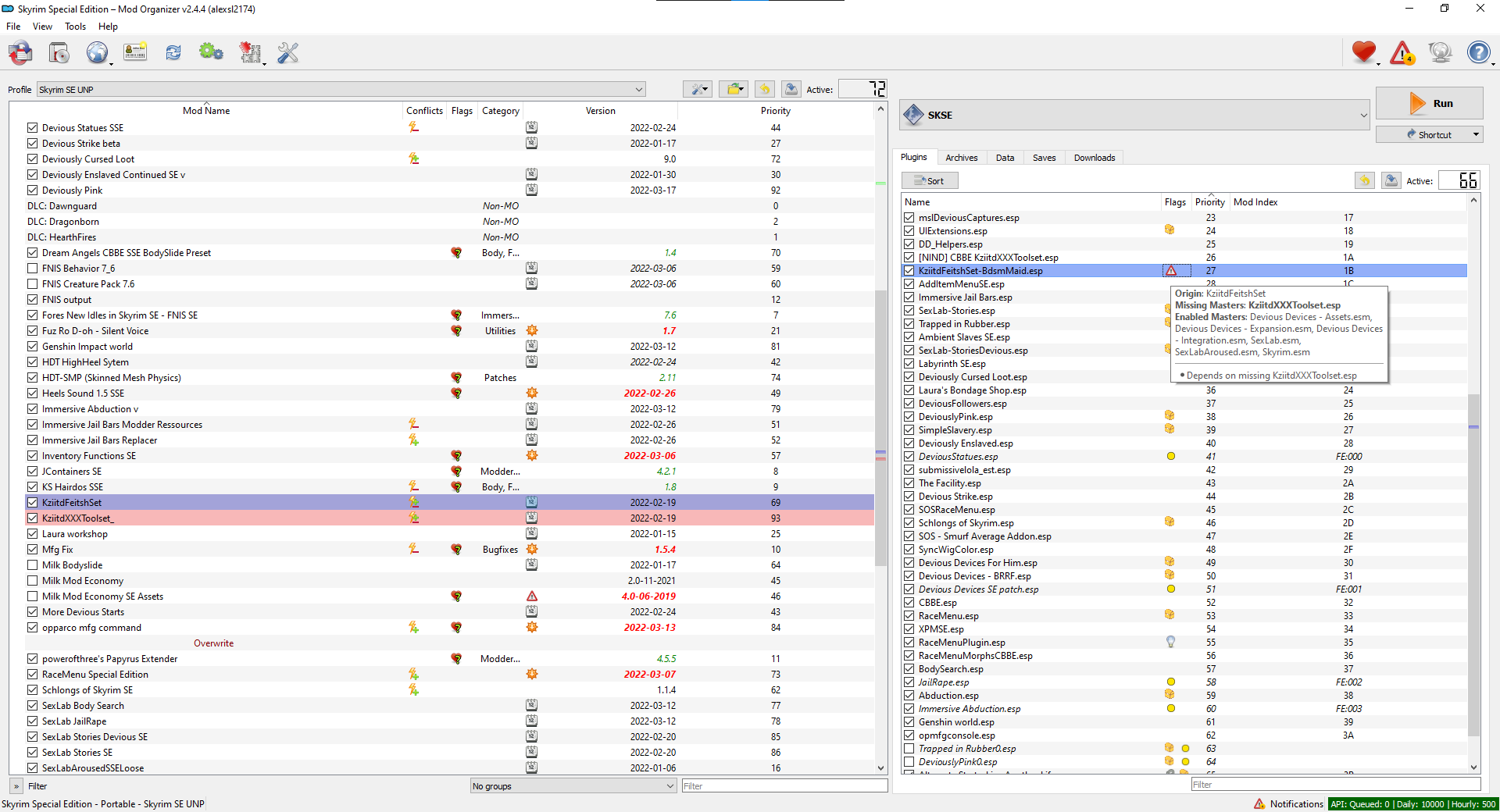Restore mod list backup icon

point(765,90)
